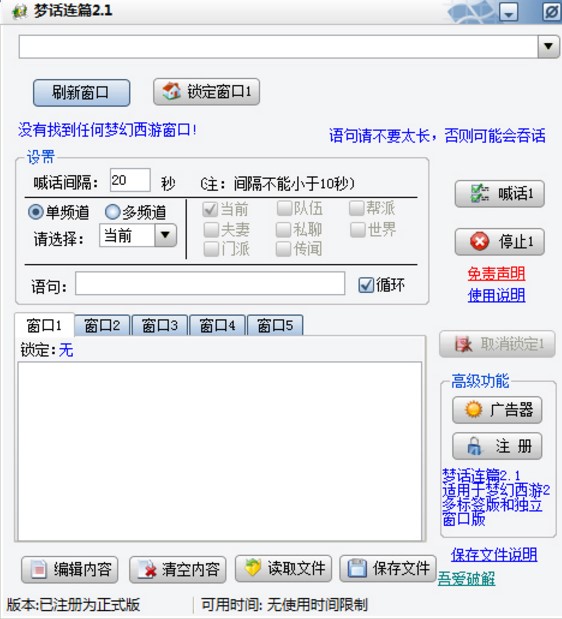Open the 请选择 channel dropdown
This screenshot has width=562, height=619.
[x=138, y=236]
